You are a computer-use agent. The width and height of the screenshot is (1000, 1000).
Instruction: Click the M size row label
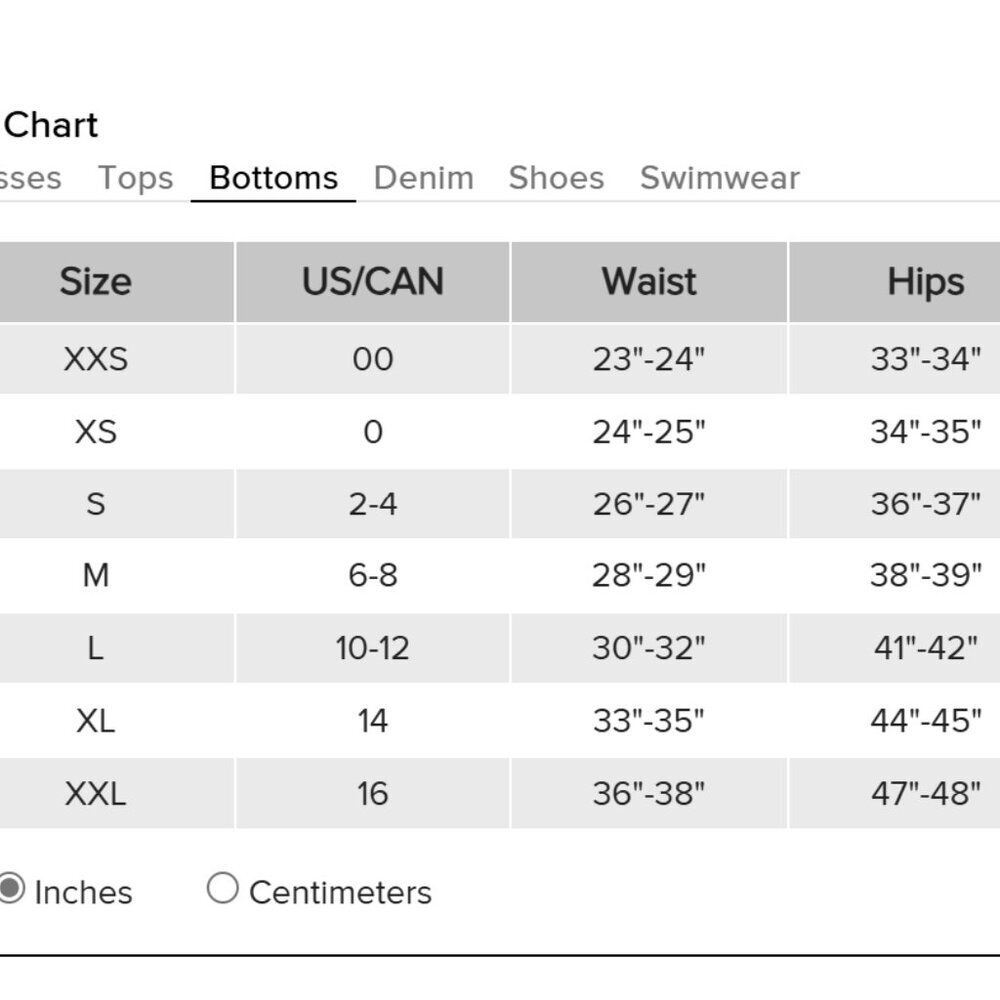pos(95,575)
